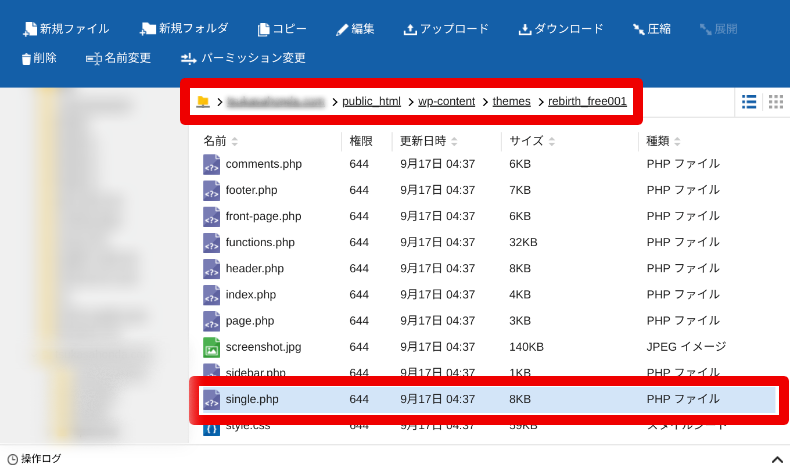Sort by 名前 column arrows
790x472 pixels.
click(235, 142)
